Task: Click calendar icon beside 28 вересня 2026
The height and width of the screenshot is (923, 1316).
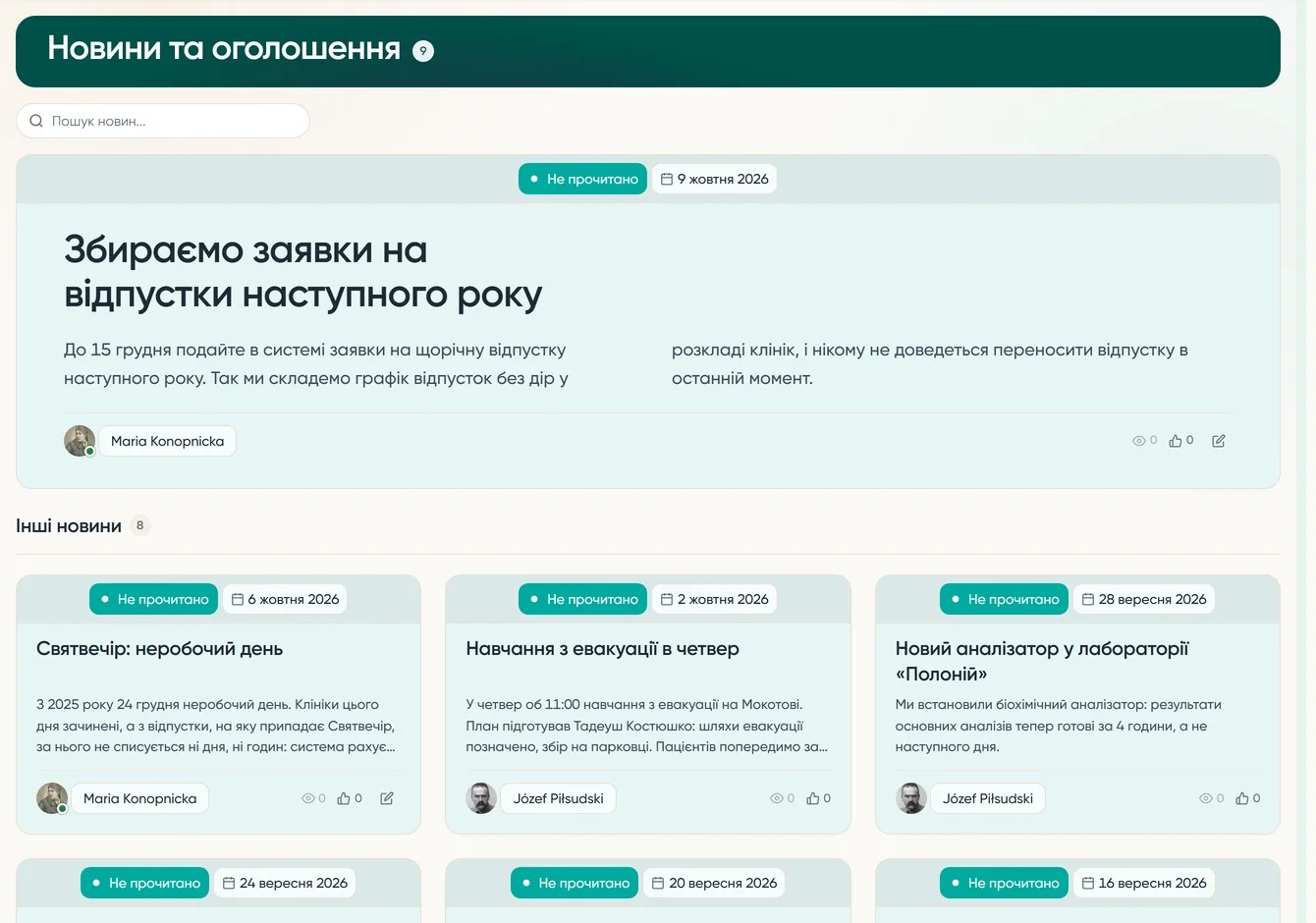Action: [x=1088, y=599]
